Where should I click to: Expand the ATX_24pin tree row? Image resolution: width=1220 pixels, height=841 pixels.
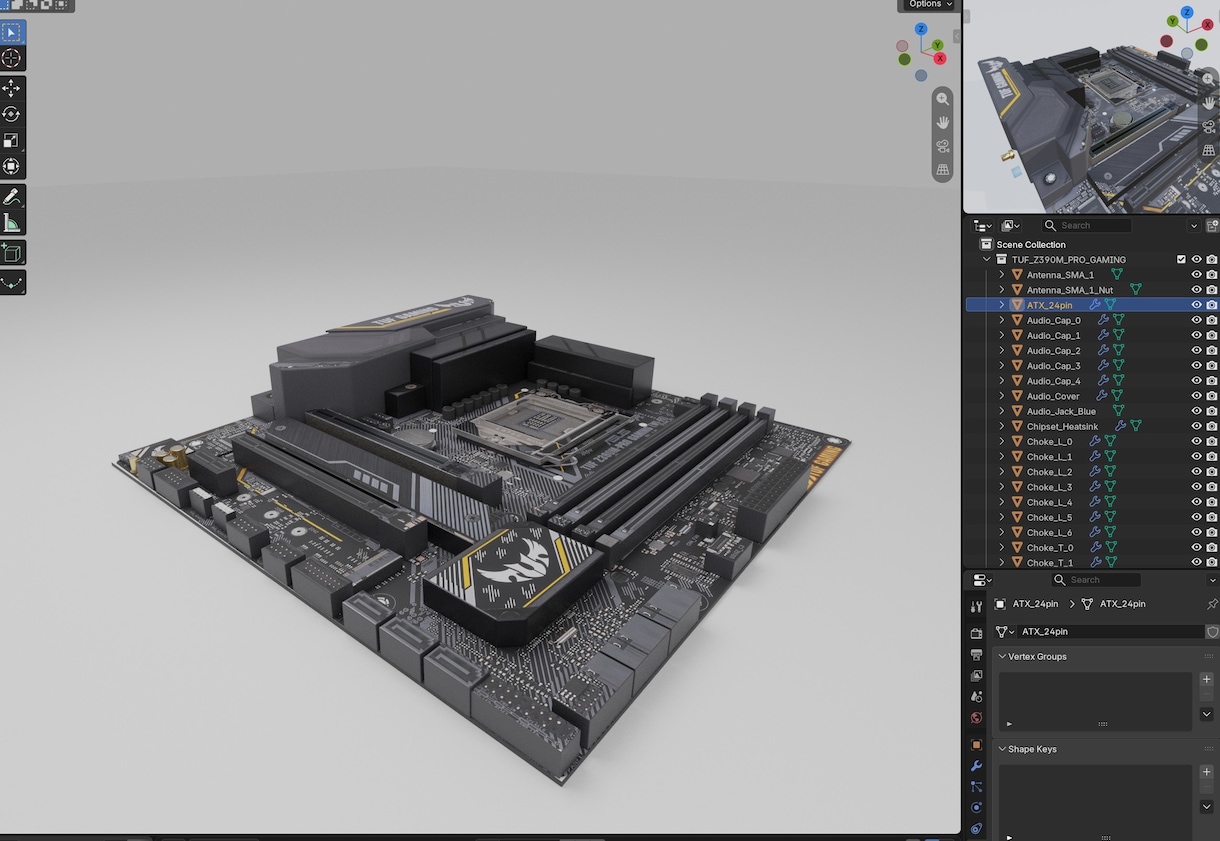click(x=1002, y=305)
